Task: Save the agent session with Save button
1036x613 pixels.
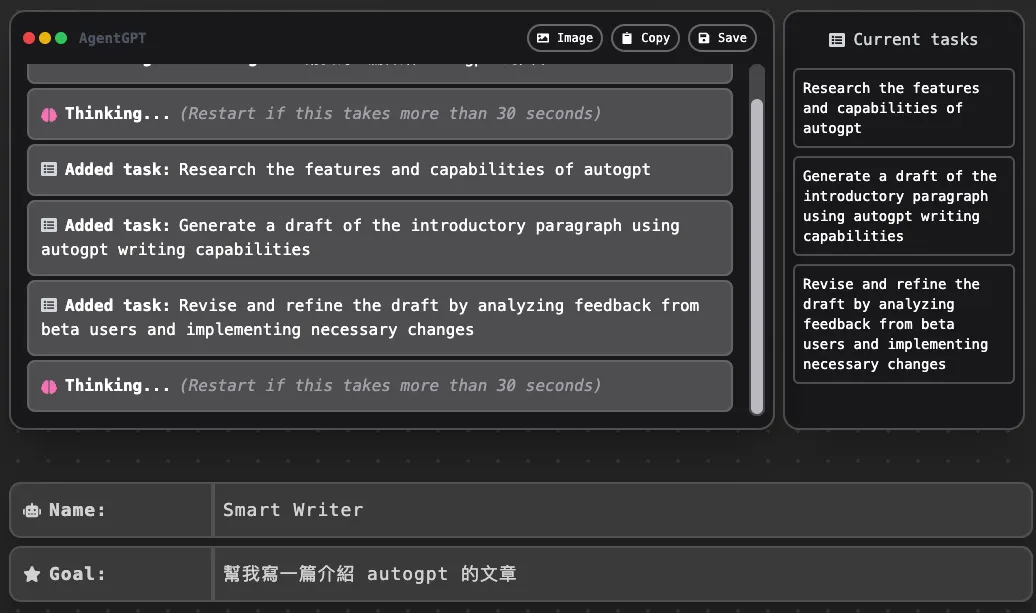Action: pyautogui.click(x=722, y=38)
